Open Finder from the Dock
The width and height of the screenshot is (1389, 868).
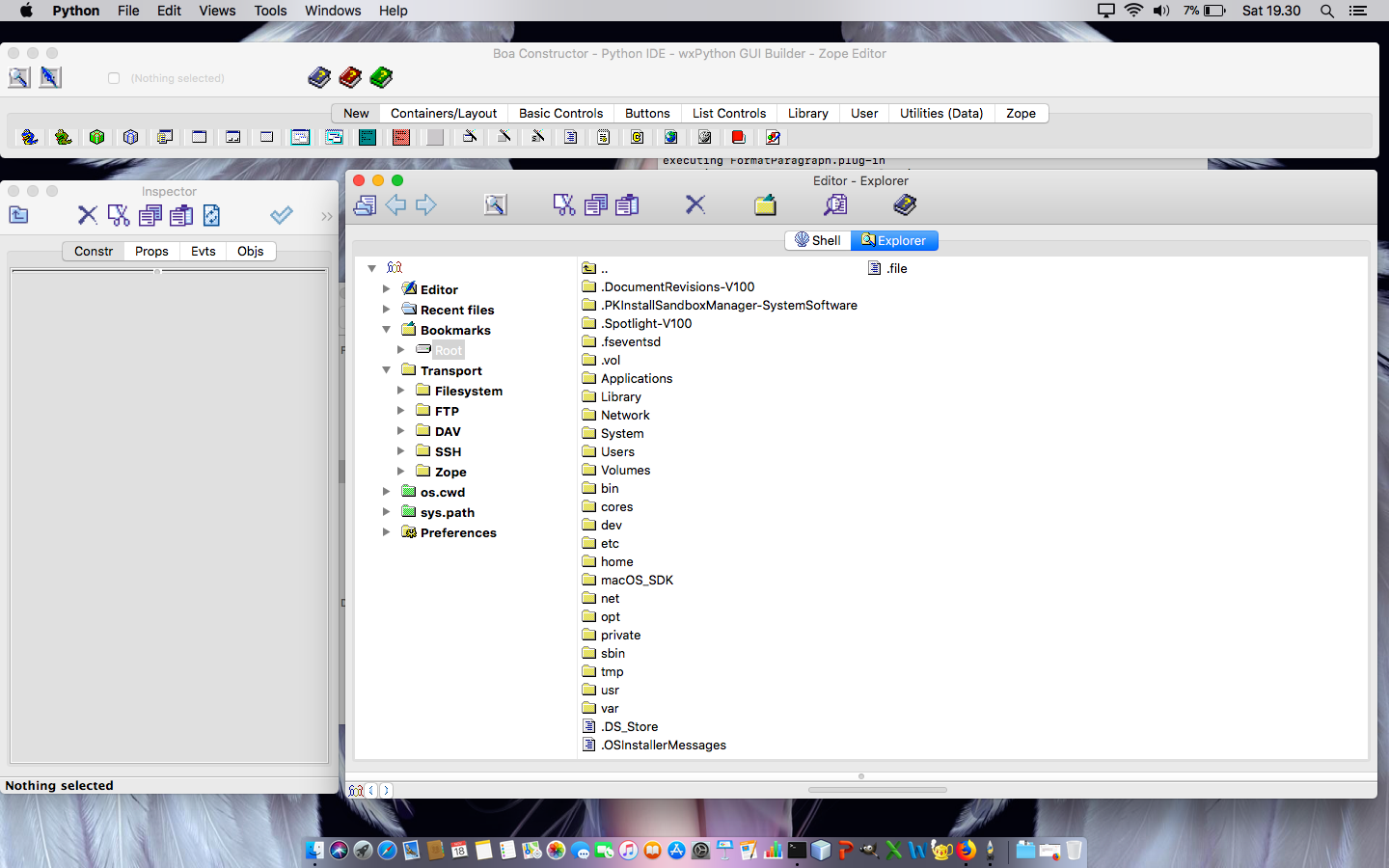coord(314,850)
